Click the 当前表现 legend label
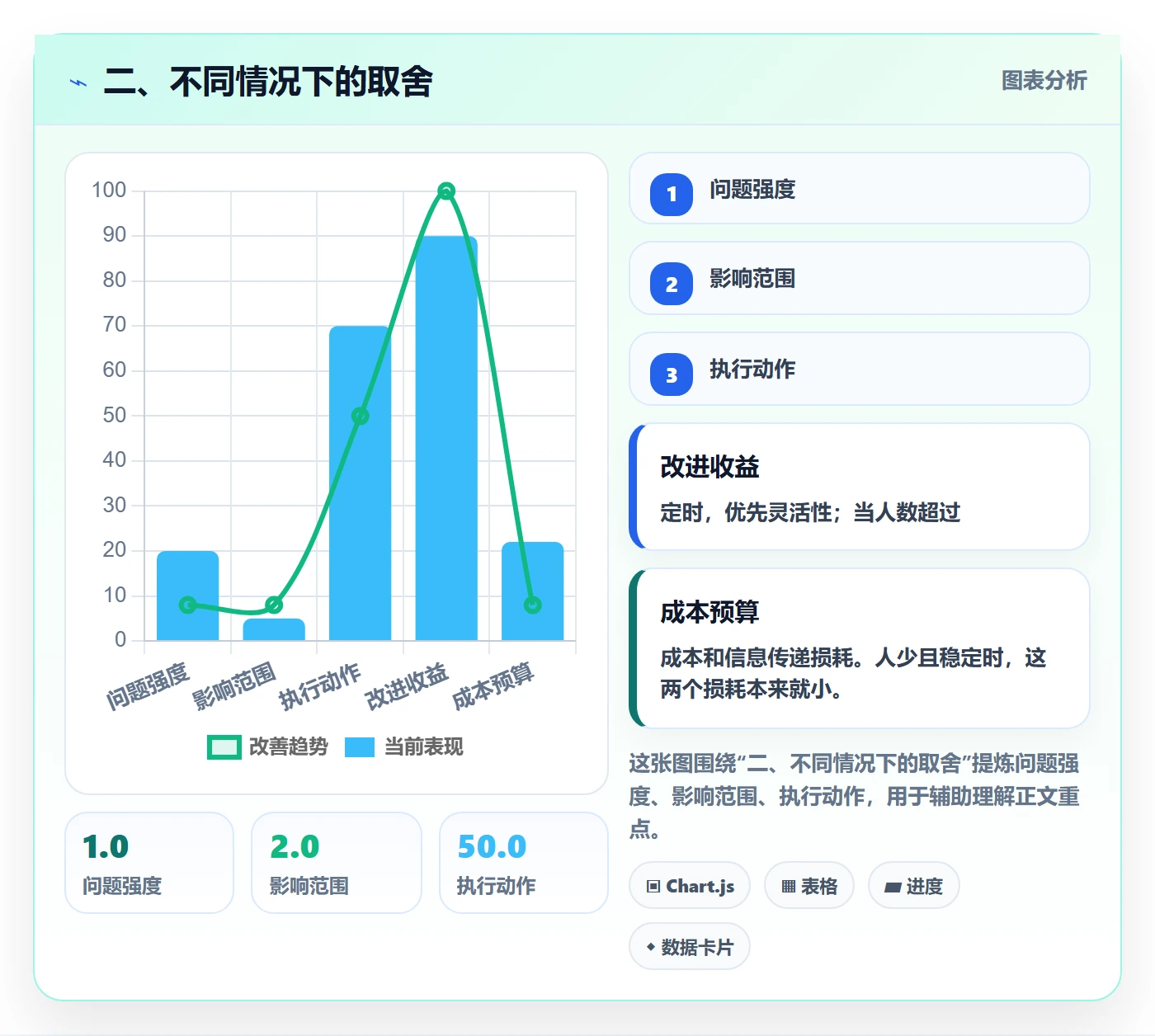This screenshot has width=1155, height=1036. tap(424, 746)
